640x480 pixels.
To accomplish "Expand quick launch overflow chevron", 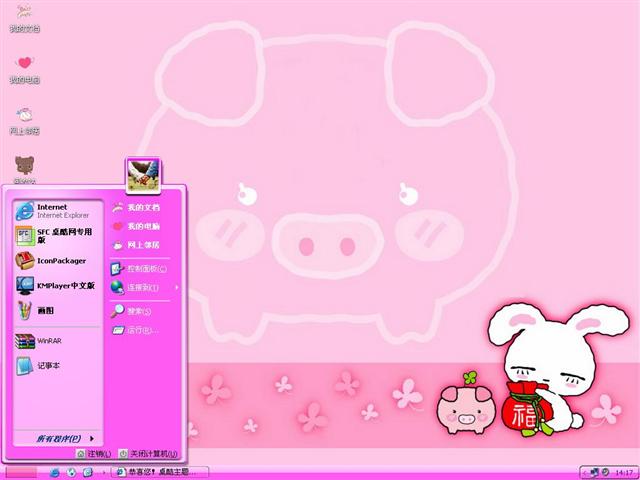I will tap(104, 473).
